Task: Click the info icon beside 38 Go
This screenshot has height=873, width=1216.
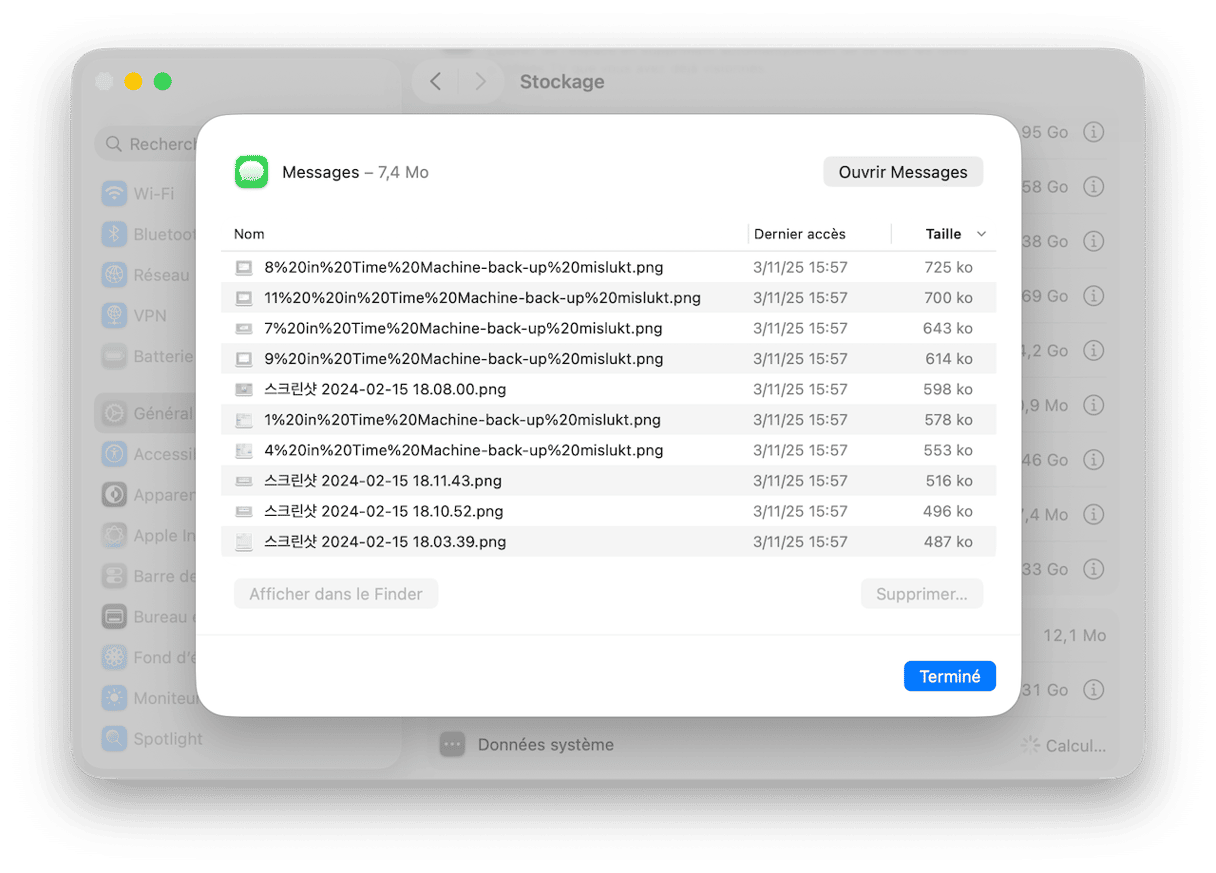Action: (1094, 241)
